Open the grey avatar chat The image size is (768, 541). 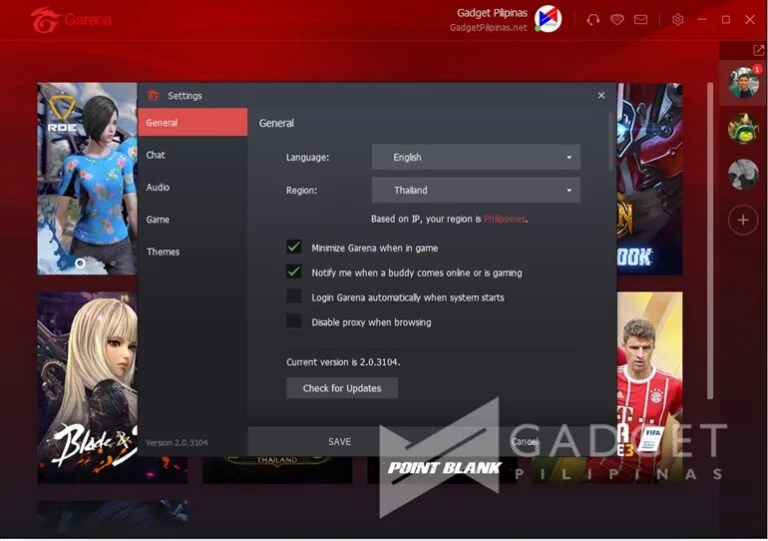[743, 174]
